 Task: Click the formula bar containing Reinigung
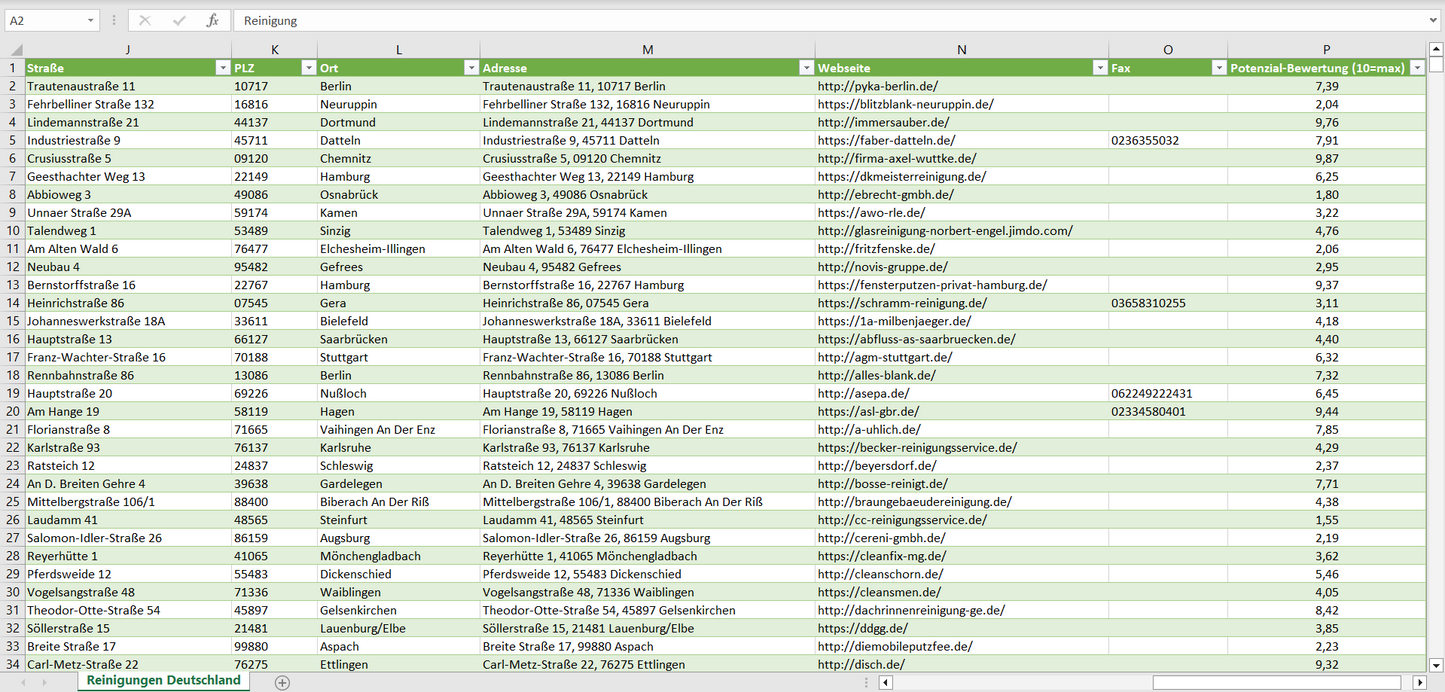coord(800,20)
